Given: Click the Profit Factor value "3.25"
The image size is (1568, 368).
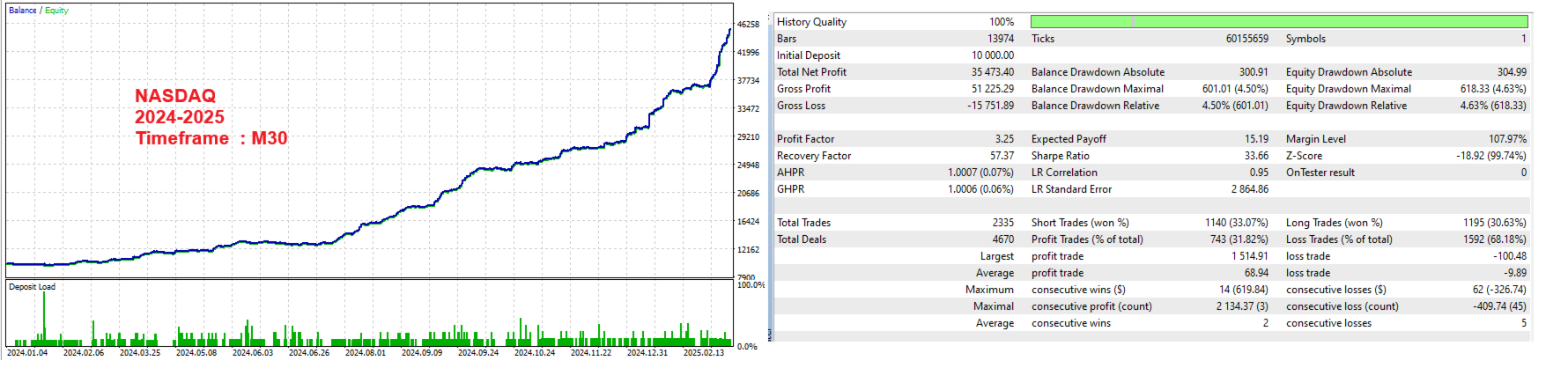Looking at the screenshot, I should tap(1004, 139).
